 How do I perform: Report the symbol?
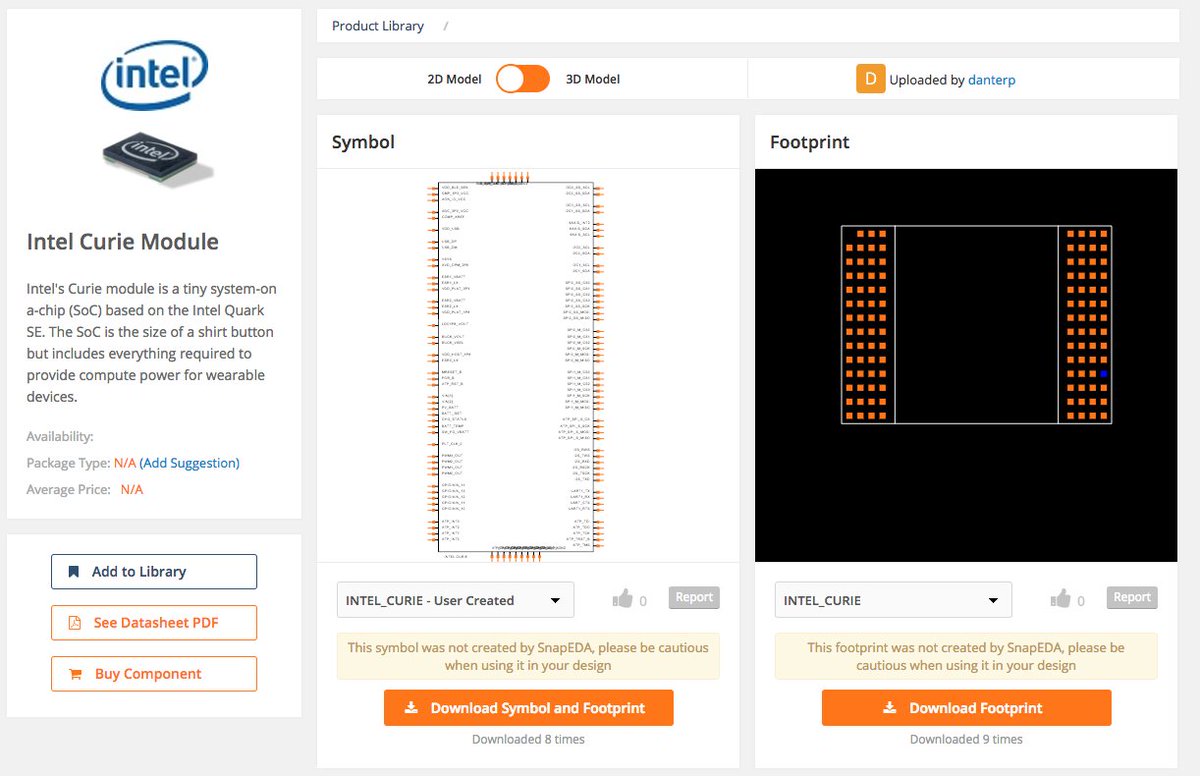coord(694,597)
